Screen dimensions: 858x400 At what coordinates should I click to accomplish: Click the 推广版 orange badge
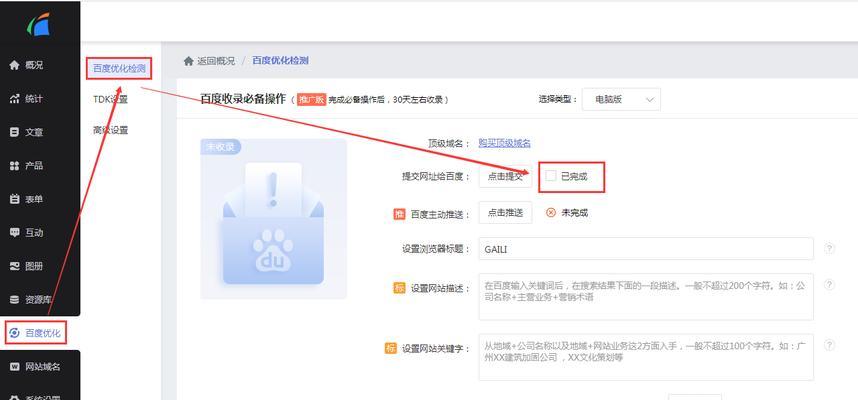click(x=311, y=99)
